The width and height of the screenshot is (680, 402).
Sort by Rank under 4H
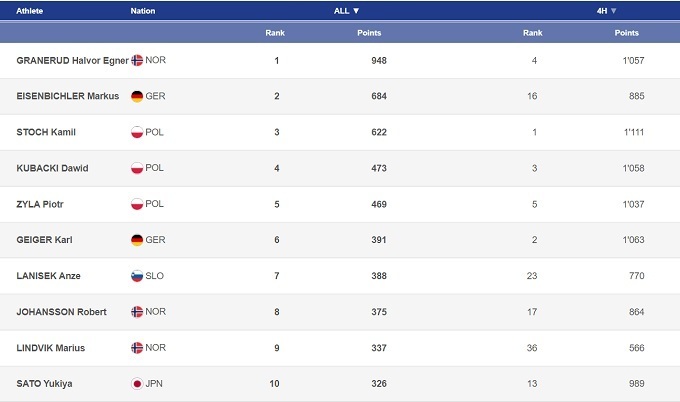[x=533, y=33]
